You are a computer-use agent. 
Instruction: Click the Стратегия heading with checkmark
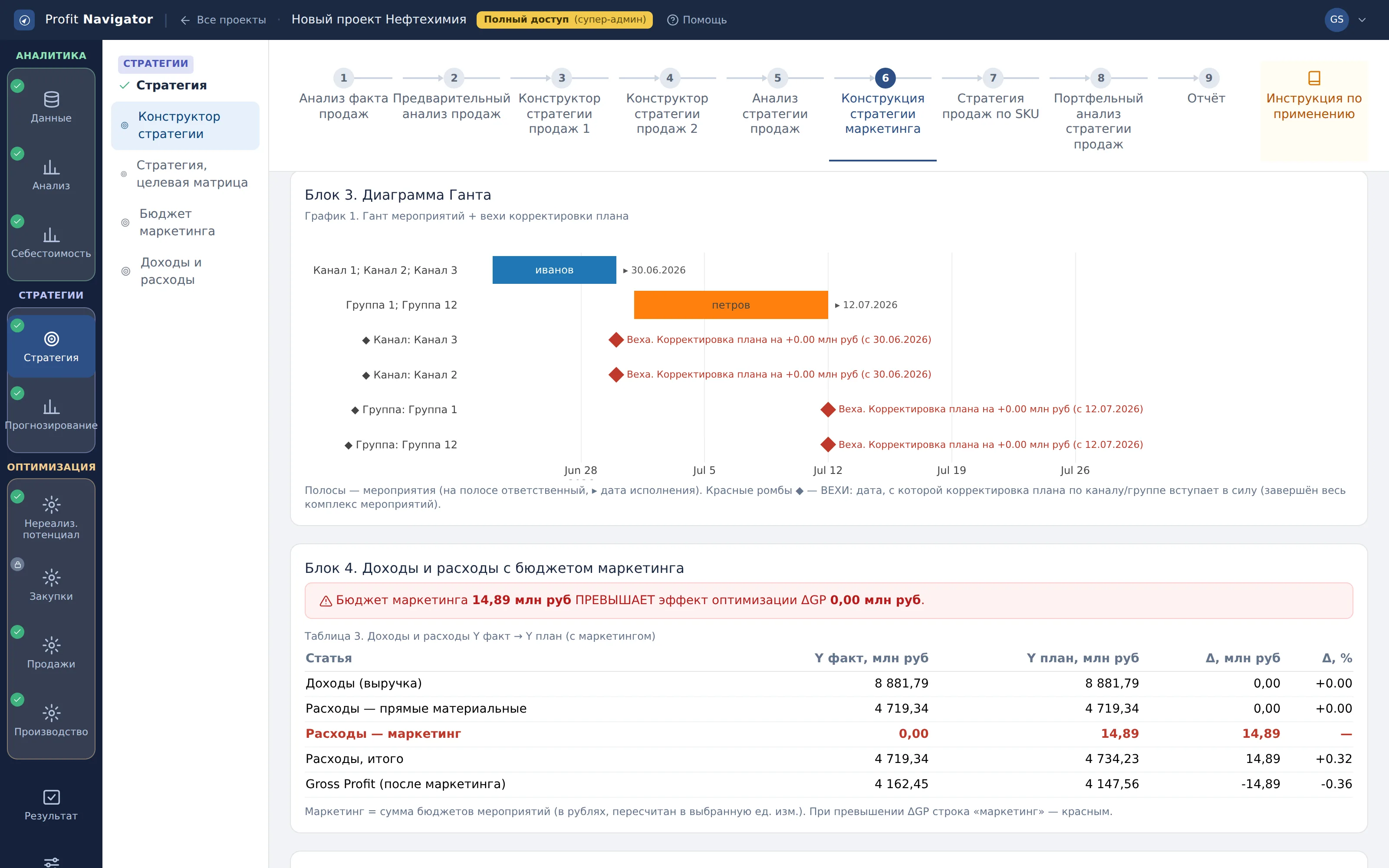[x=163, y=85]
